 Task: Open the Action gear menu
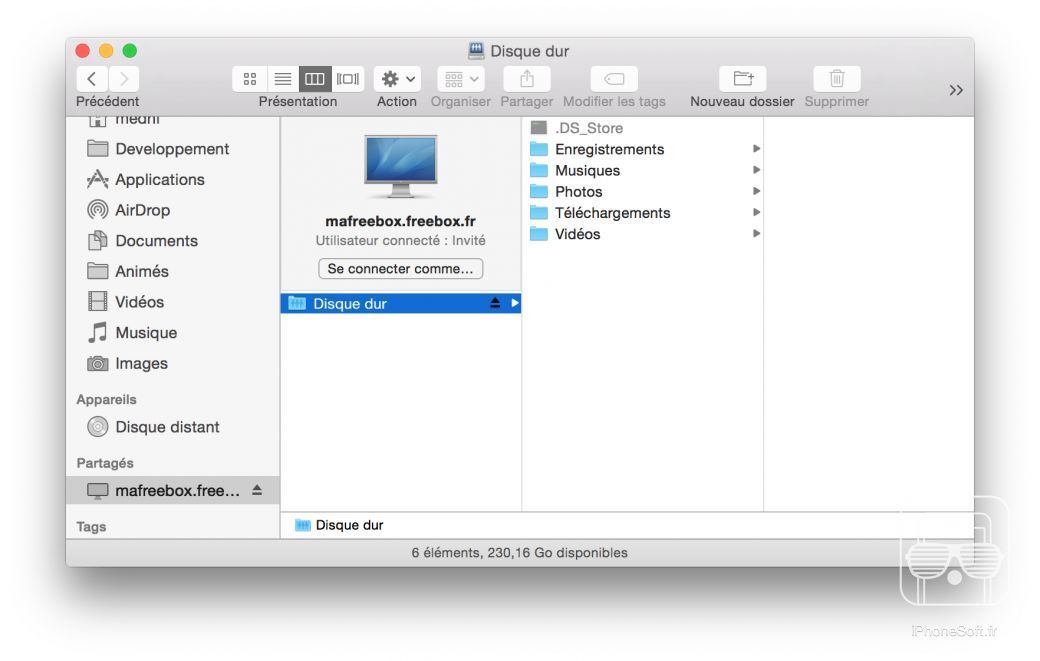397,79
